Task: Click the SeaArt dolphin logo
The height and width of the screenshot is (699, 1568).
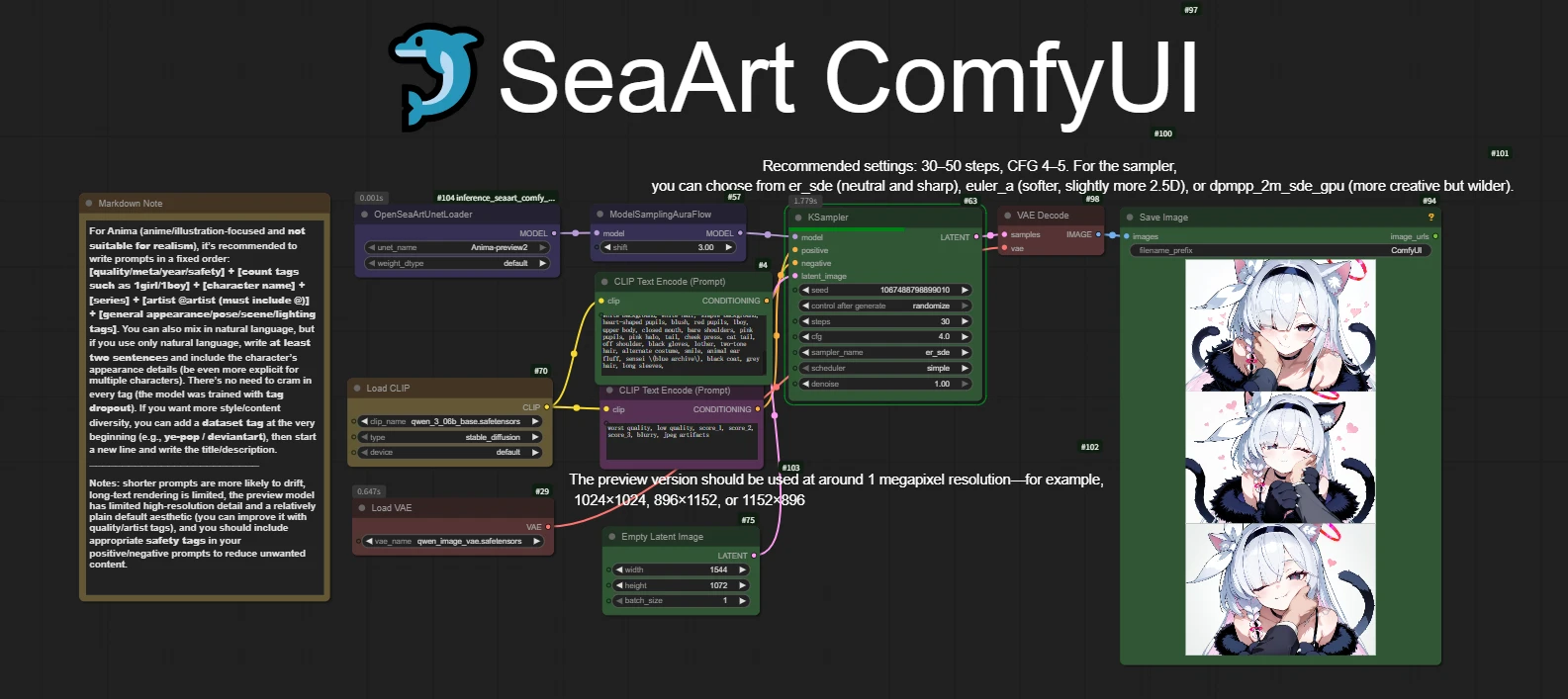Action: [435, 77]
